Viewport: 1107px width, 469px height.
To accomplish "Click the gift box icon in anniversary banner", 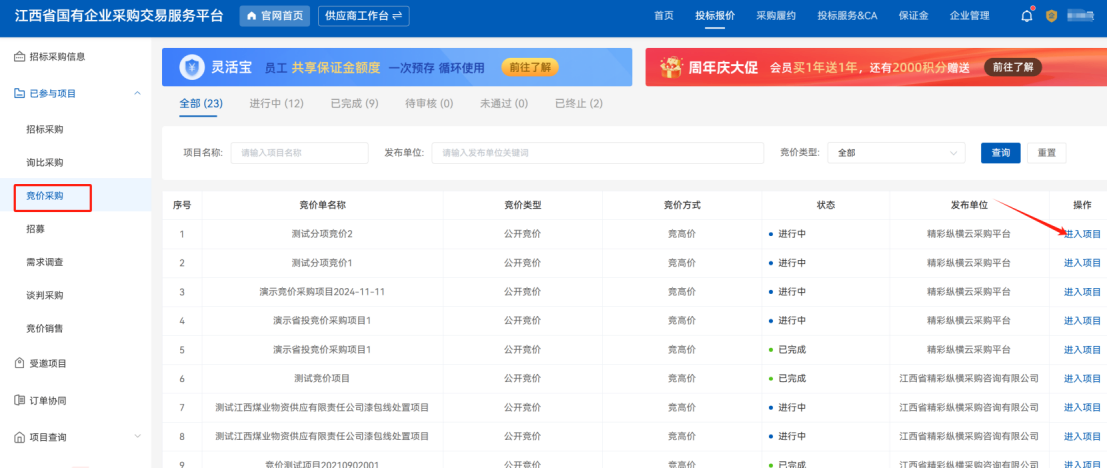I will pos(671,67).
